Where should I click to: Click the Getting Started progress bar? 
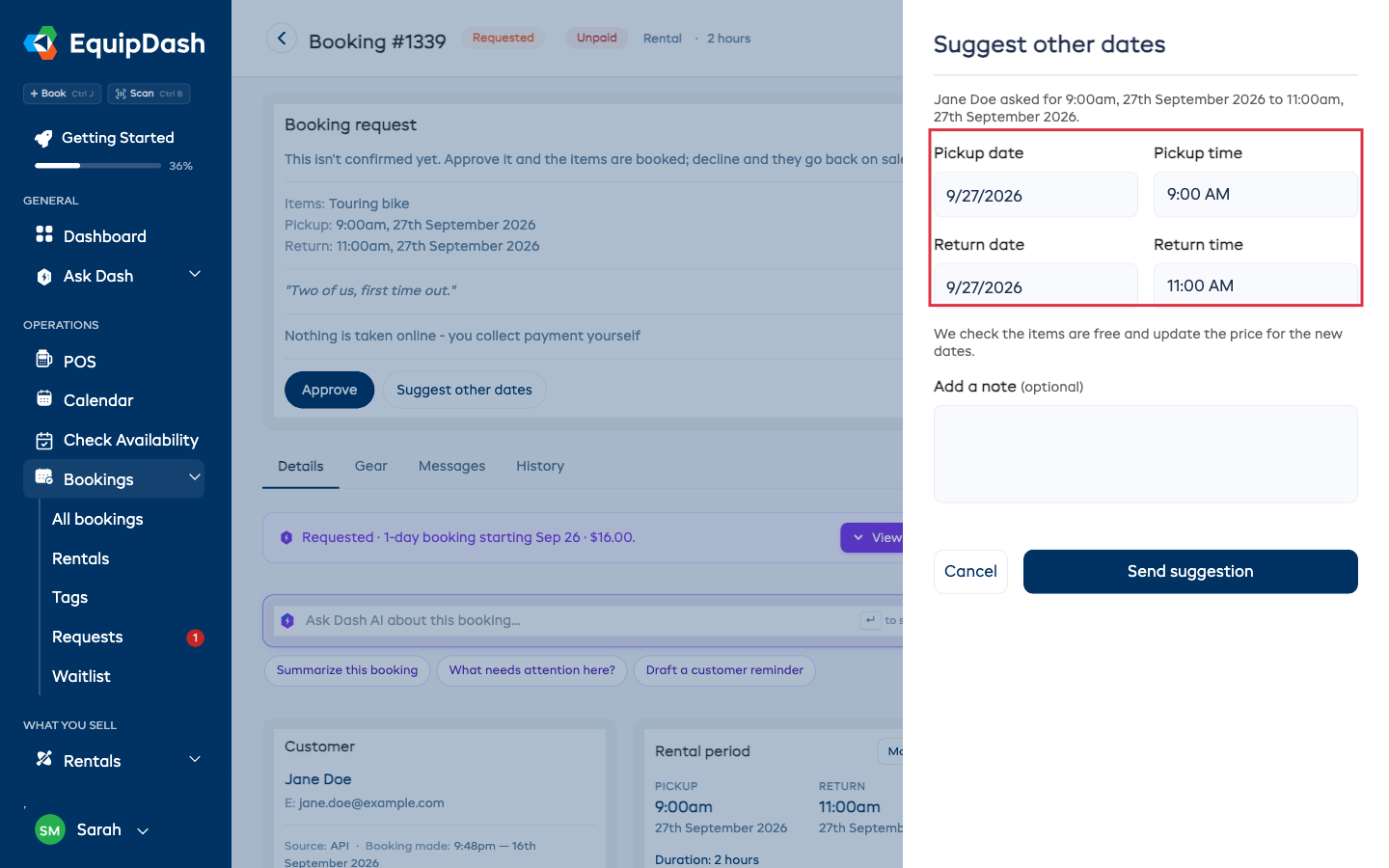pos(97,166)
